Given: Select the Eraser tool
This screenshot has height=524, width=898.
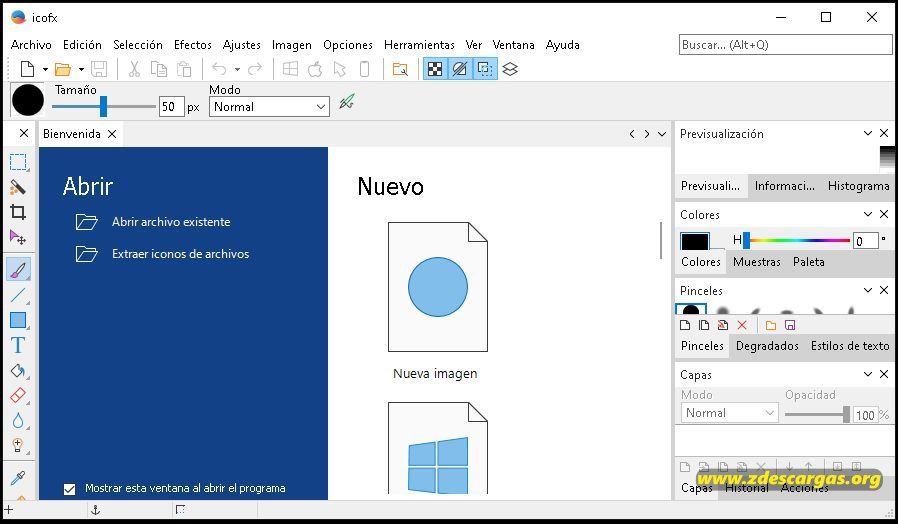Looking at the screenshot, I should click(x=18, y=395).
